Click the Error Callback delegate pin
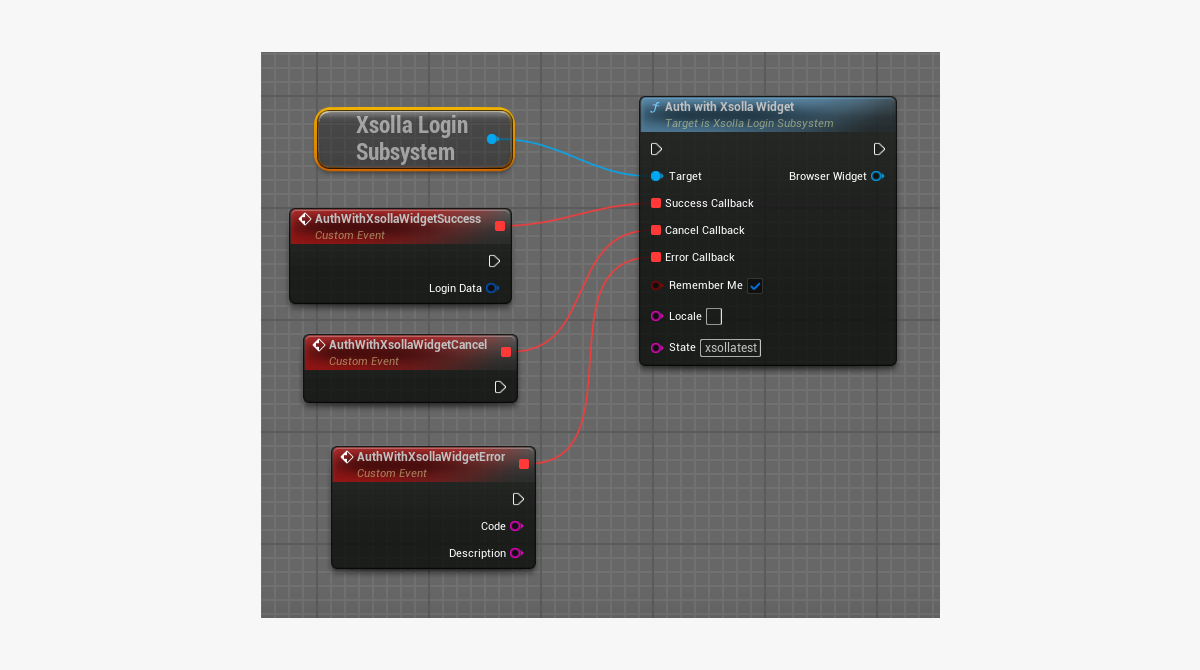Viewport: 1200px width, 670px height. (656, 257)
